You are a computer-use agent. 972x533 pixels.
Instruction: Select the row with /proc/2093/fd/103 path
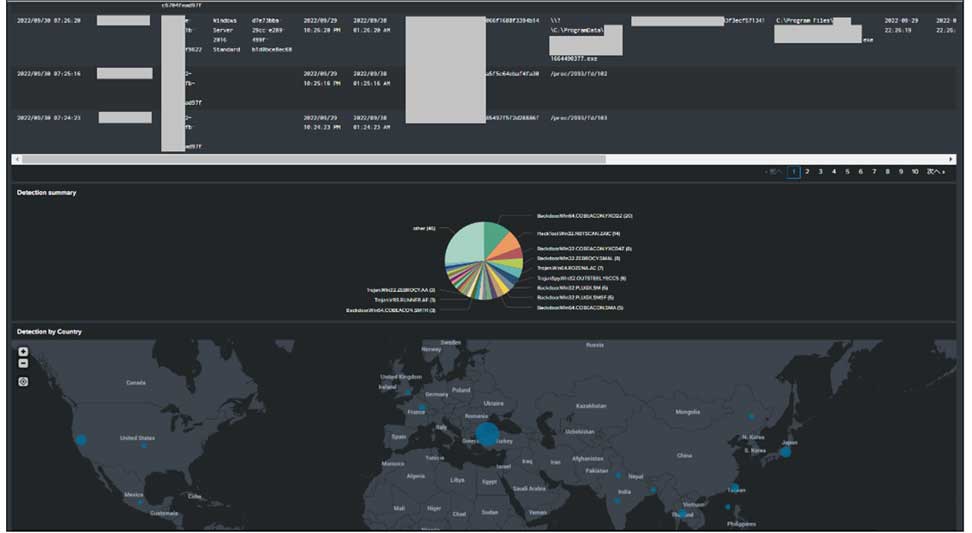[580, 118]
